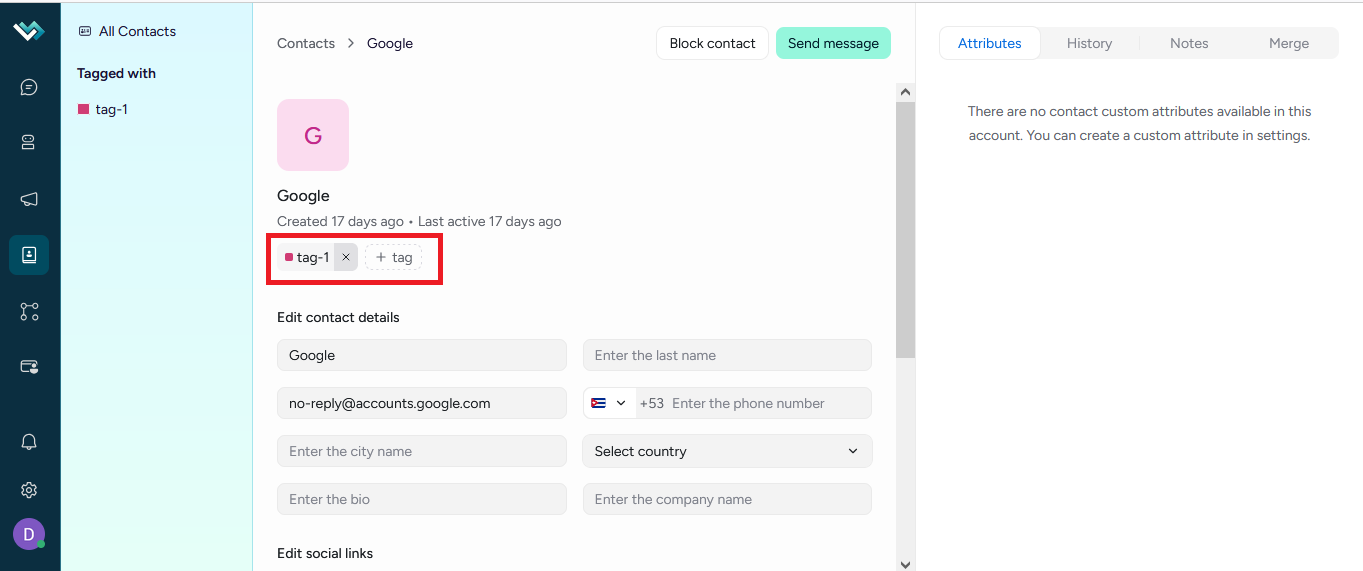Open All Contacts list
The width and height of the screenshot is (1363, 571).
point(127,31)
